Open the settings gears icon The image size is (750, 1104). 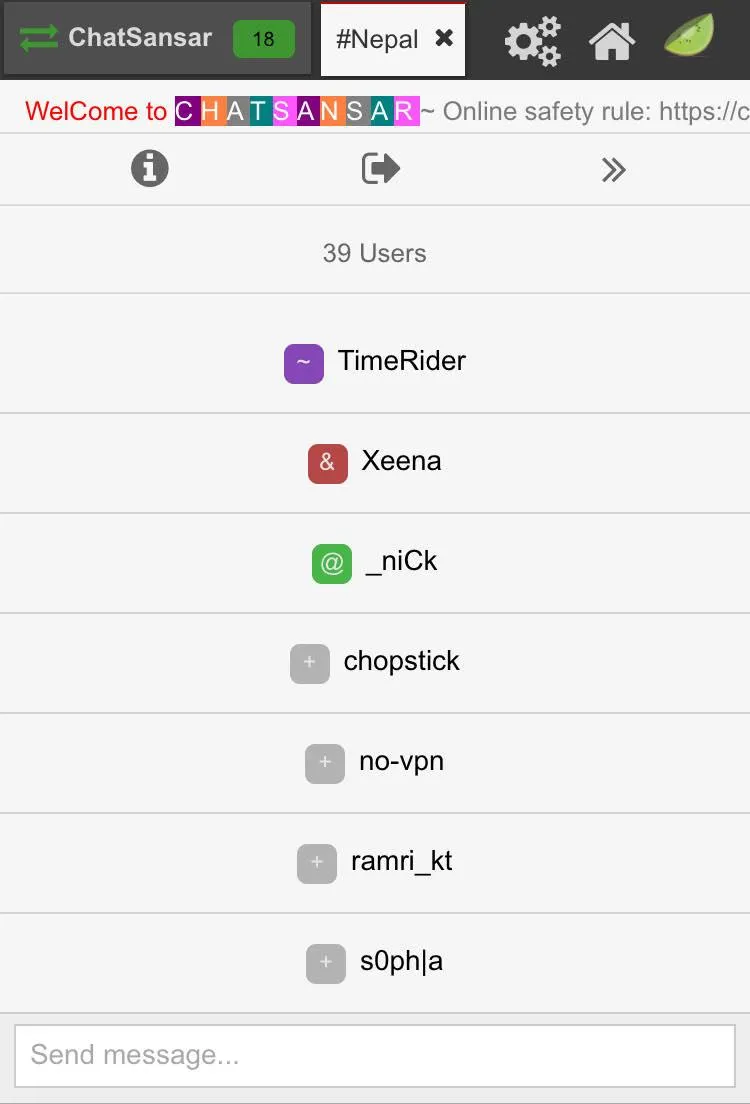coord(532,40)
